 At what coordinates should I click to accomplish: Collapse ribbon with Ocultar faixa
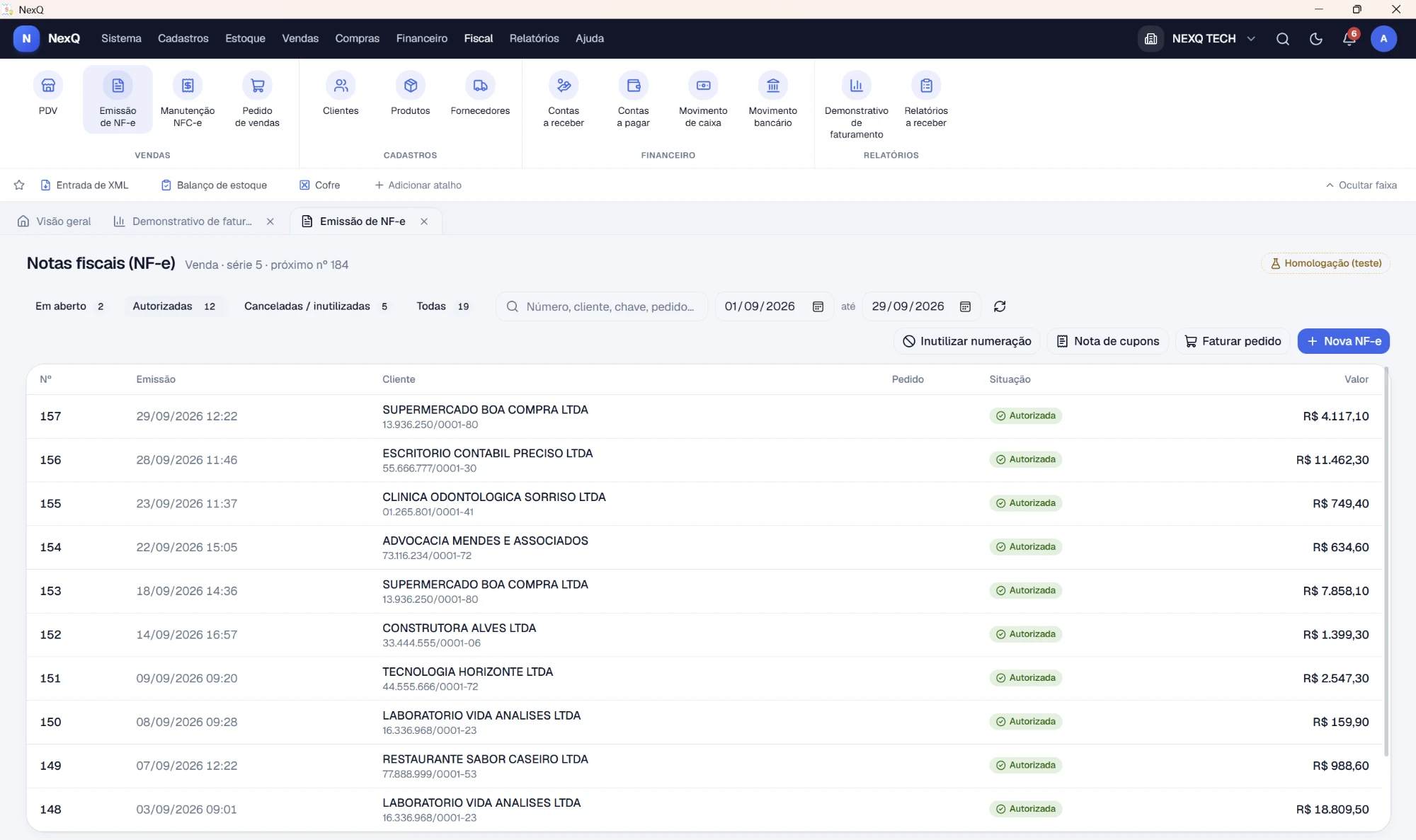1361,185
